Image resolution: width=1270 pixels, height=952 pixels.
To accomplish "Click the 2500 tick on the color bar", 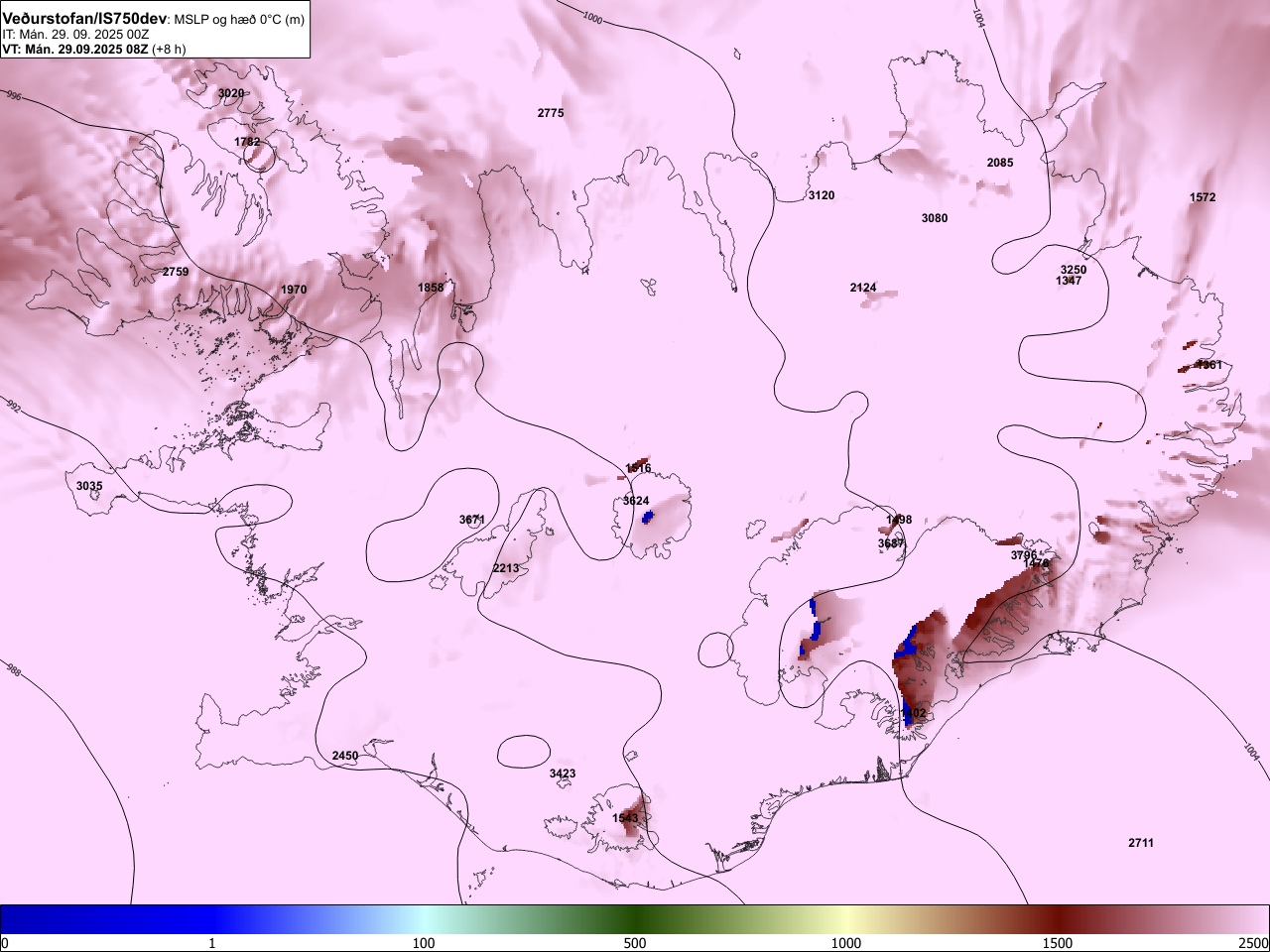I will click(1254, 943).
